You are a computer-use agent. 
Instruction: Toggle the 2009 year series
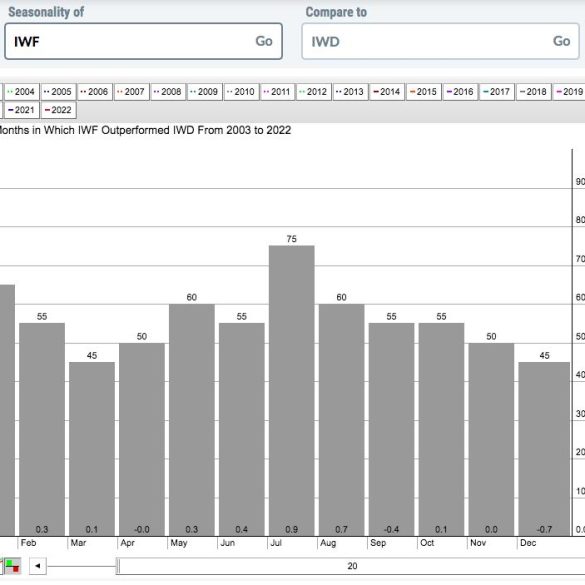point(204,92)
